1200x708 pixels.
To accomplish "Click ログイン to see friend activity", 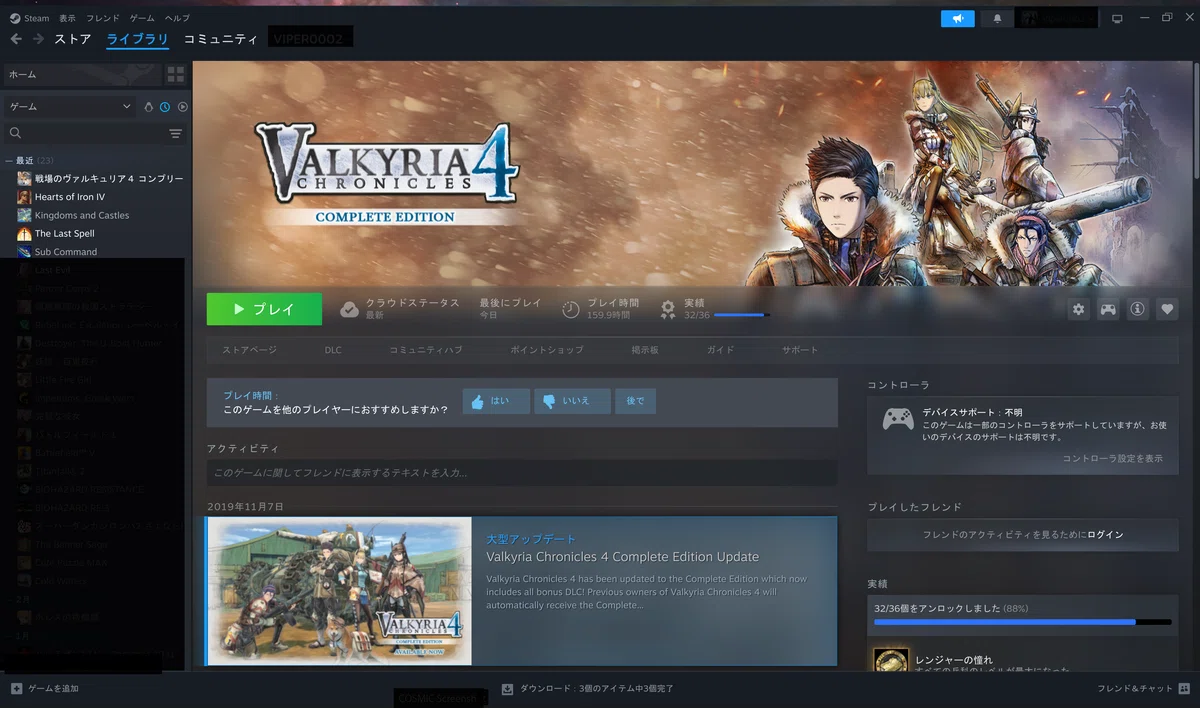I will click(1105, 535).
